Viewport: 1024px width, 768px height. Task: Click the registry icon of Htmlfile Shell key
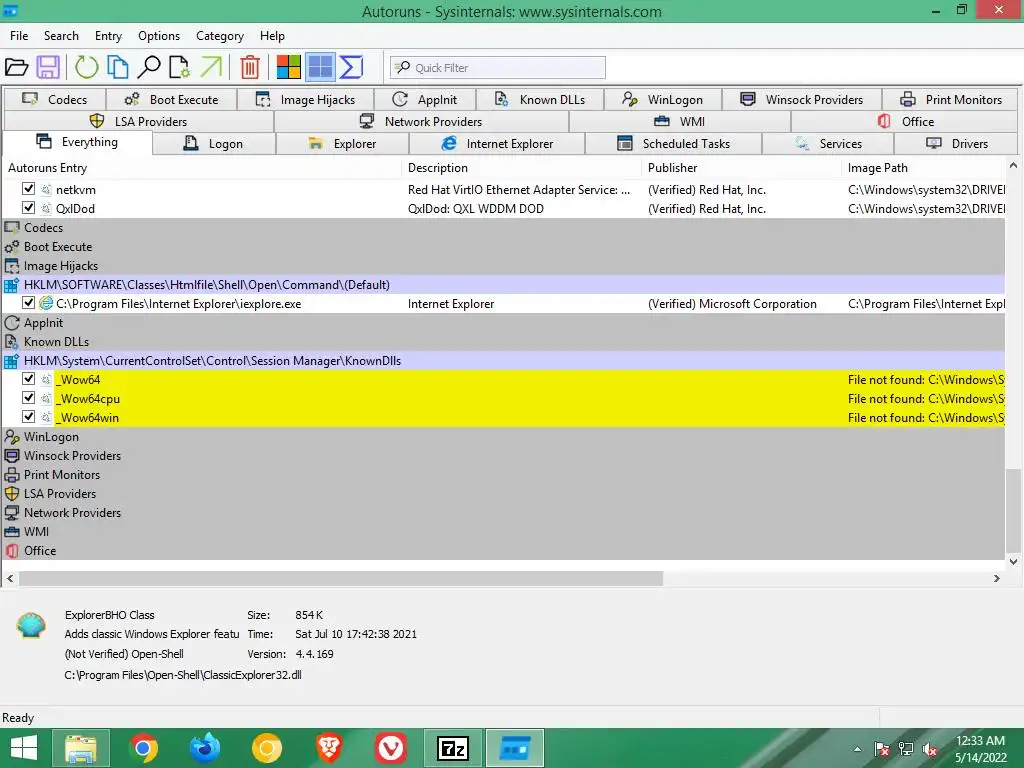click(11, 285)
